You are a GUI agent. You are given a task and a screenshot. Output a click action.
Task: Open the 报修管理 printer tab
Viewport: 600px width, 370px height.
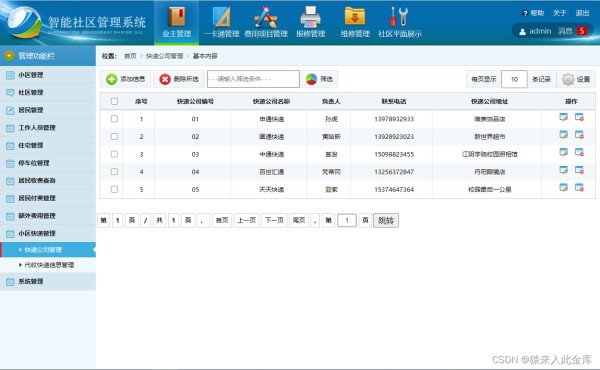pos(311,23)
